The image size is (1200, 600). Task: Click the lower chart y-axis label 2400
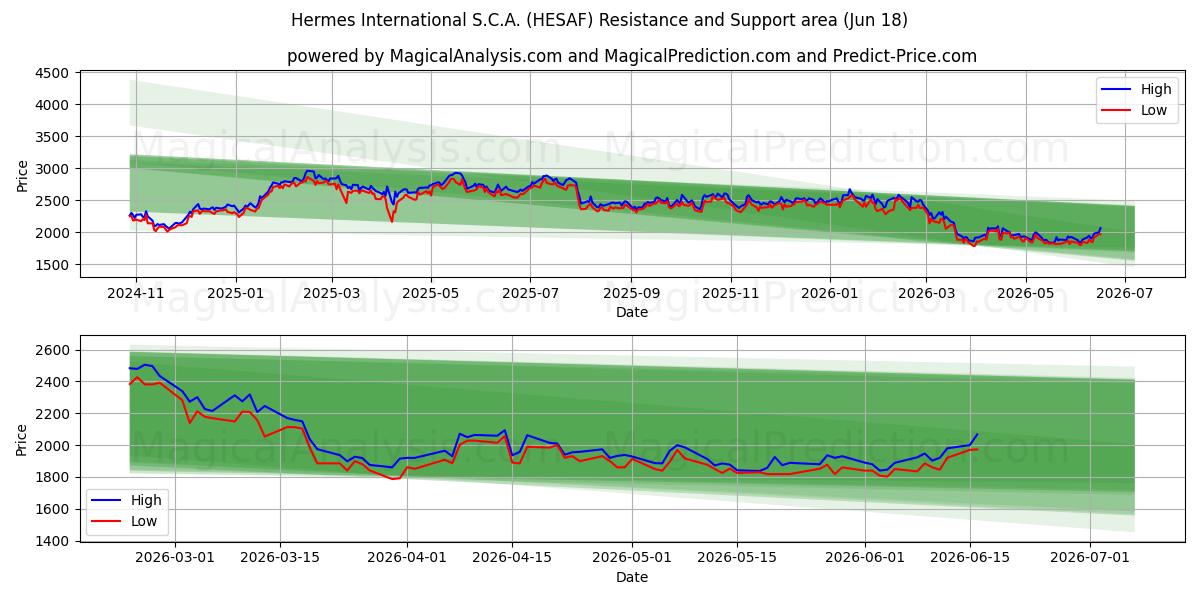(x=51, y=382)
